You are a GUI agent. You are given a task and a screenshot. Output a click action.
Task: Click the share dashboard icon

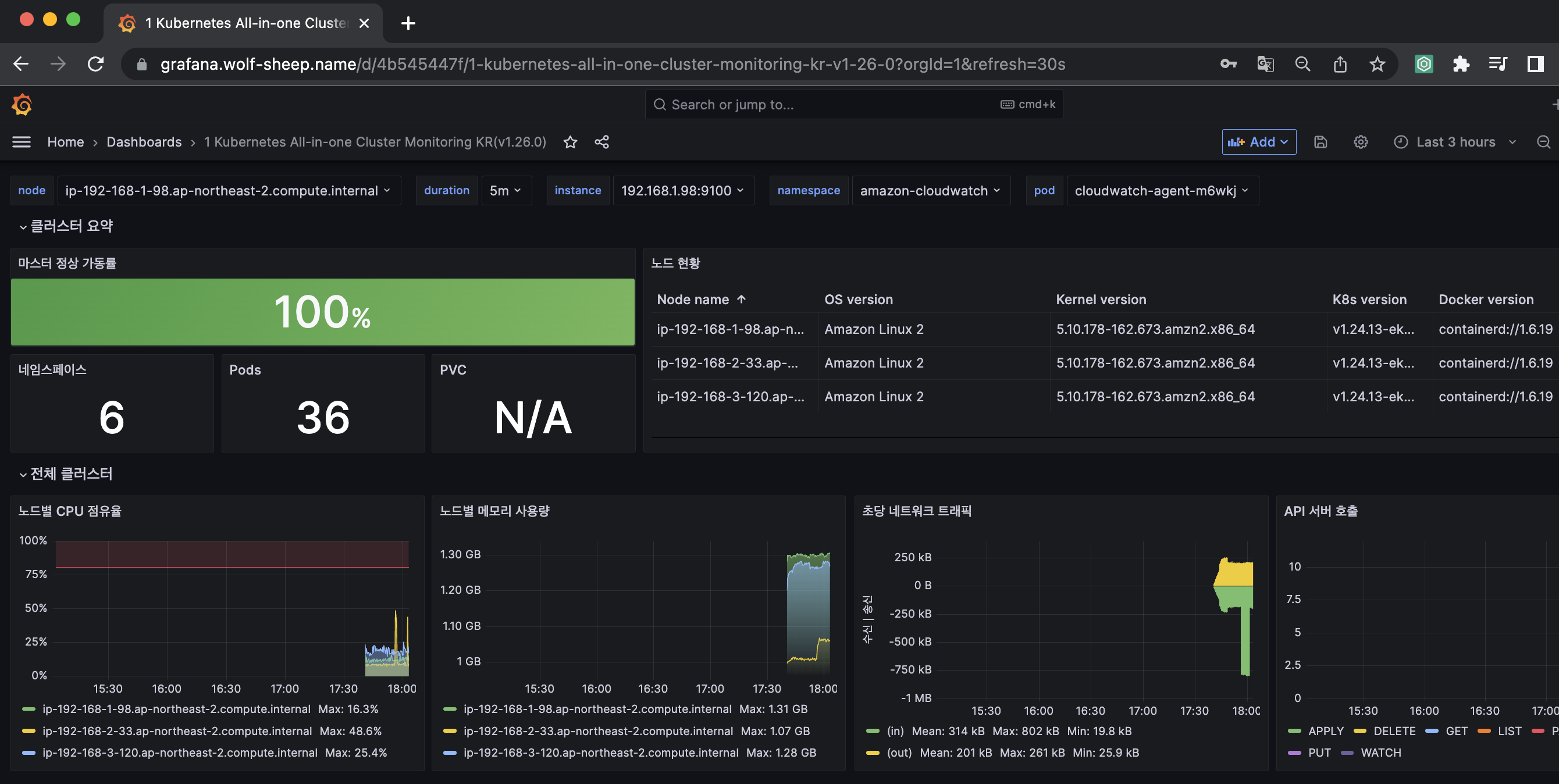pos(601,141)
